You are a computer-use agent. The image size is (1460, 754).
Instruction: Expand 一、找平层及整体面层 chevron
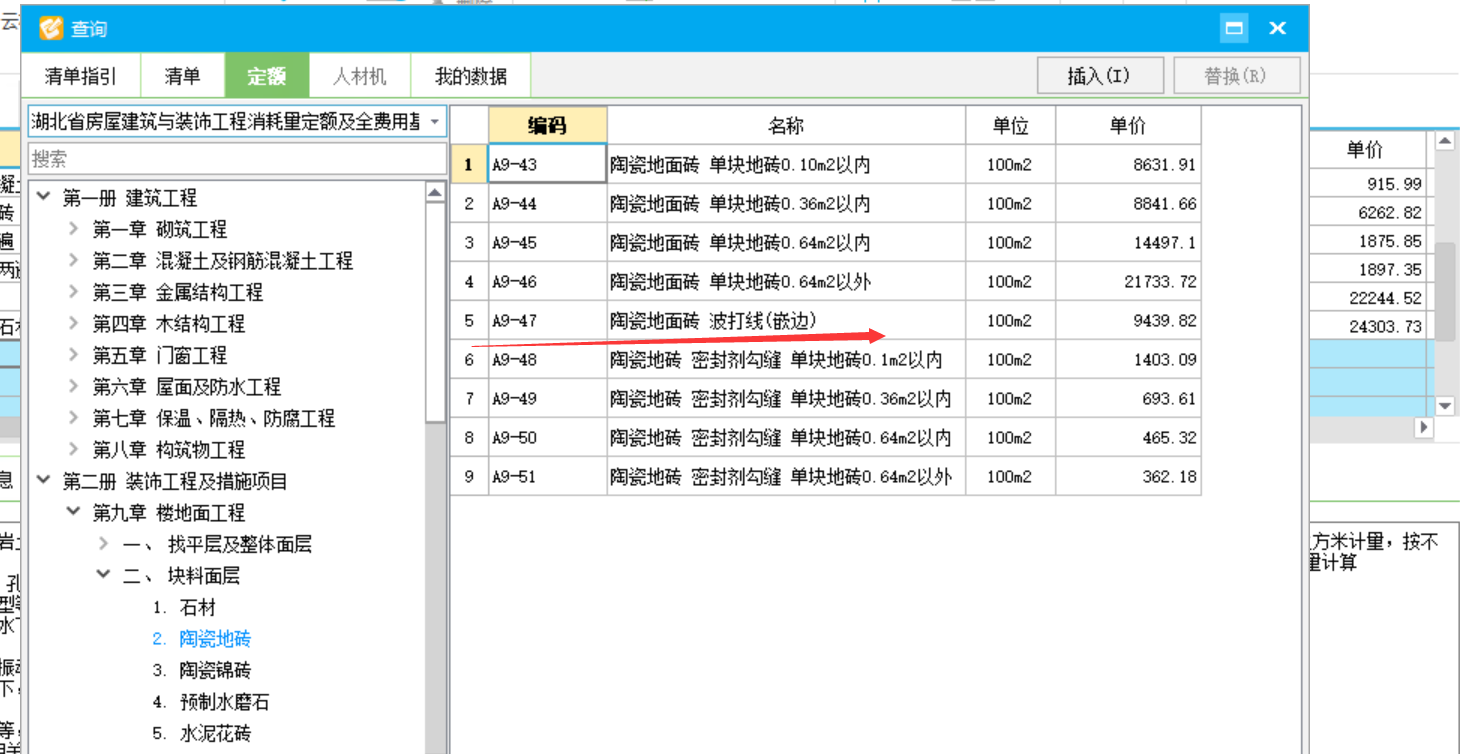click(104, 544)
